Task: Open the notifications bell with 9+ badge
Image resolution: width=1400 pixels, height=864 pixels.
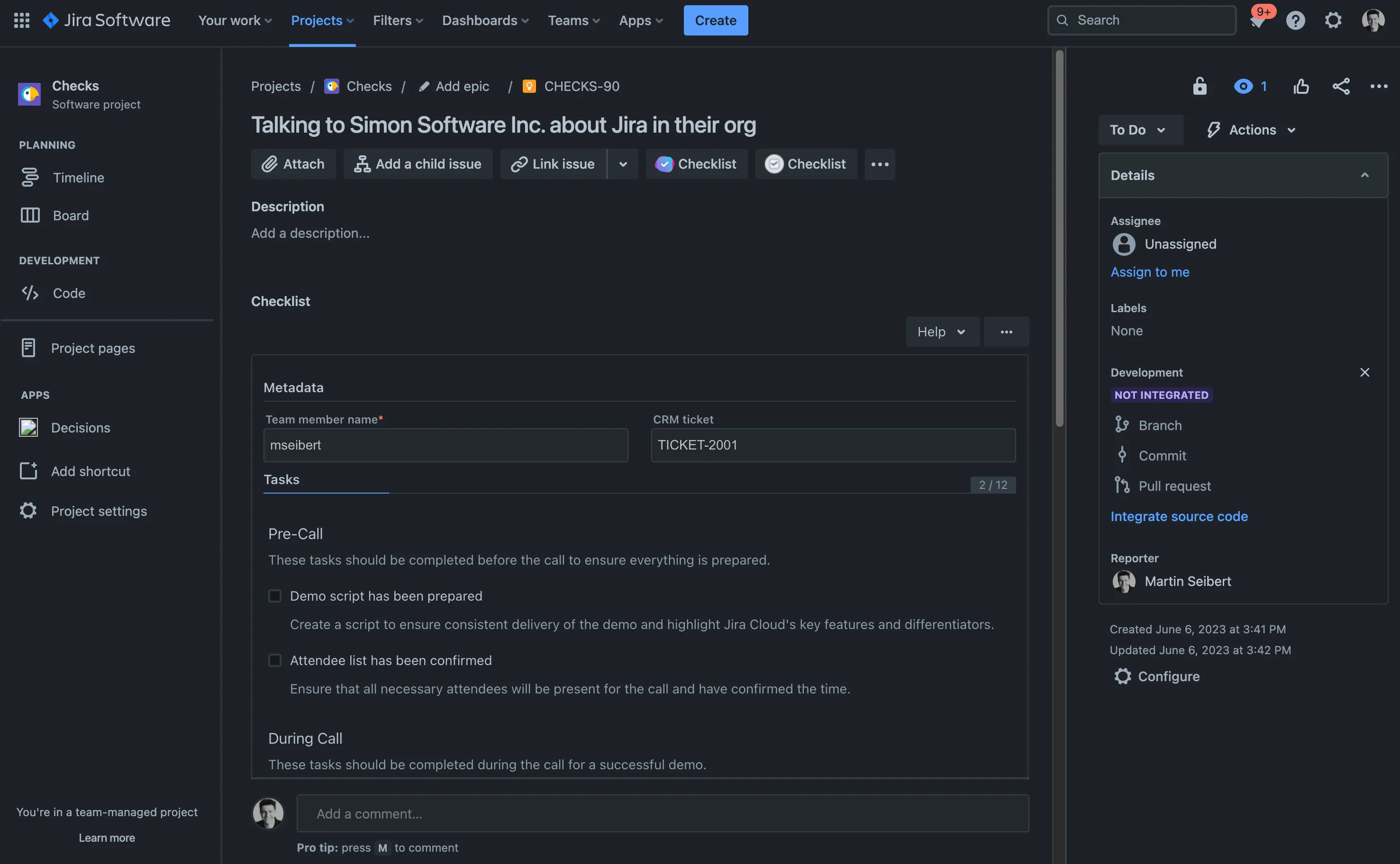Action: [x=1257, y=20]
